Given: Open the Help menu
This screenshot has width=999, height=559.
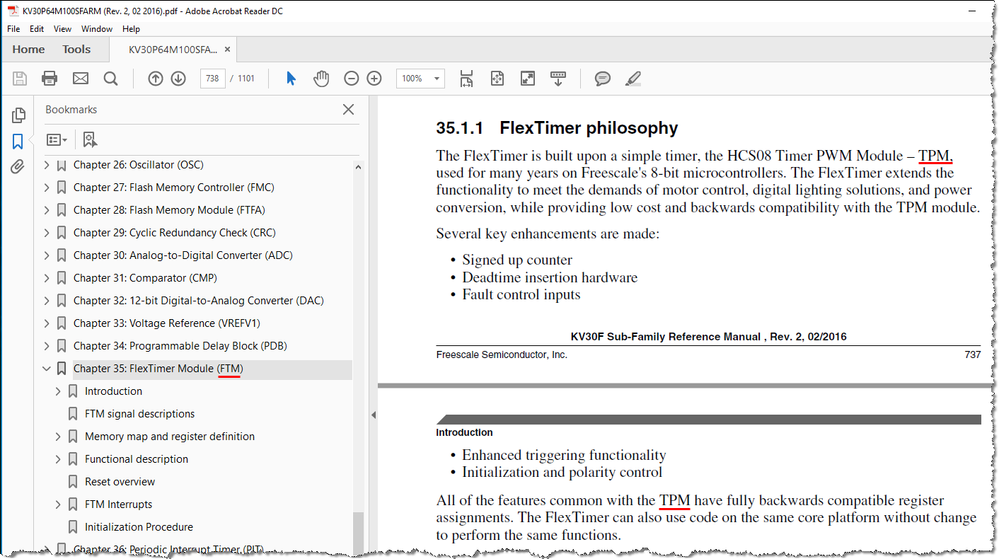Looking at the screenshot, I should (x=131, y=29).
